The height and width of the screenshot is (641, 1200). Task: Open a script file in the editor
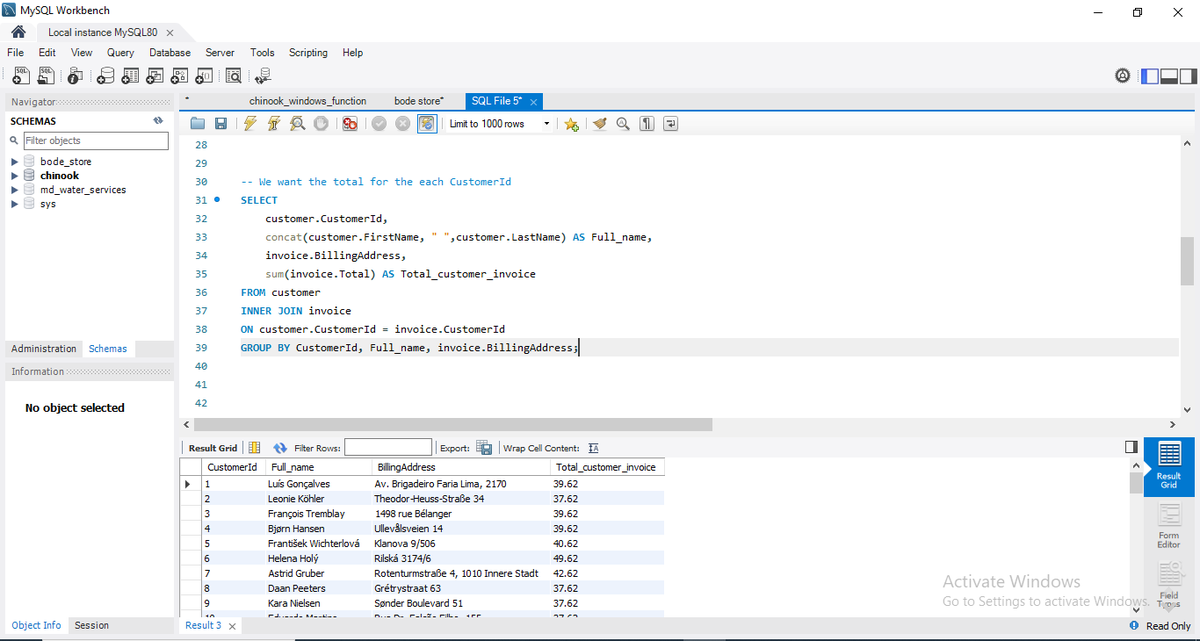click(198, 124)
